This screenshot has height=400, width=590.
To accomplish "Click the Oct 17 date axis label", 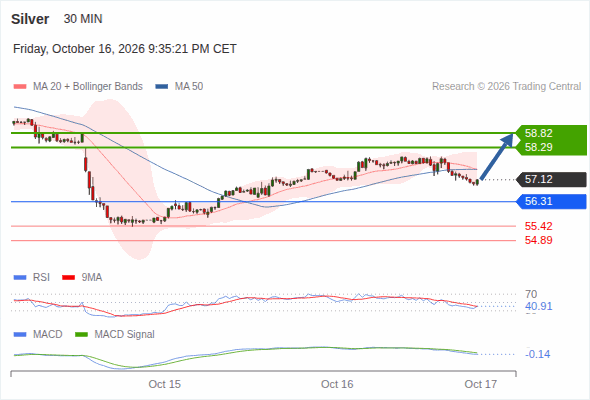I will (x=481, y=384).
